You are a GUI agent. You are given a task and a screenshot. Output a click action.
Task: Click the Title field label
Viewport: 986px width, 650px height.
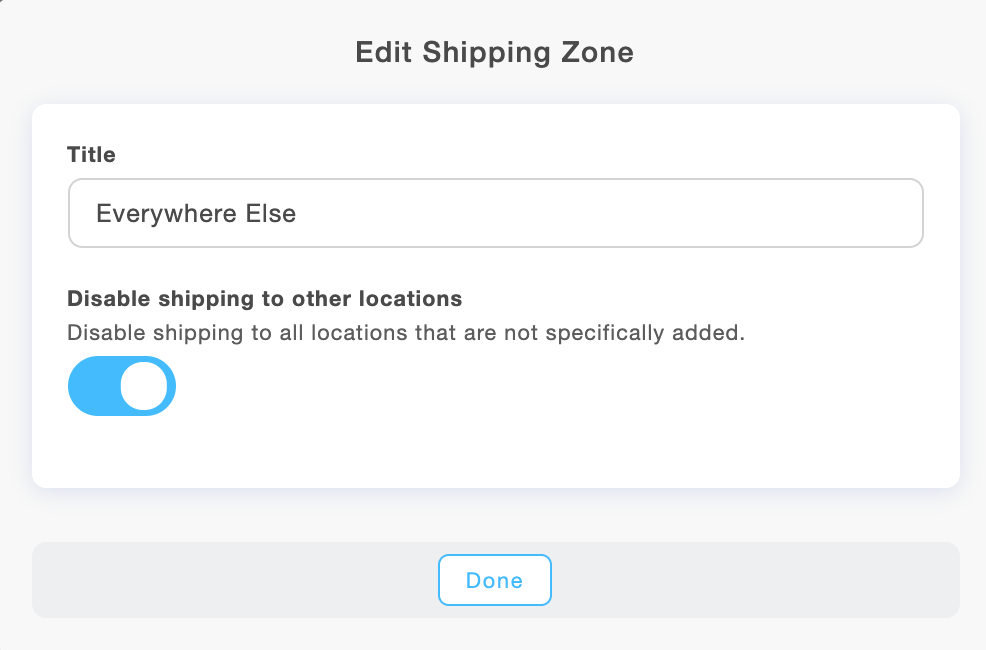tap(91, 155)
